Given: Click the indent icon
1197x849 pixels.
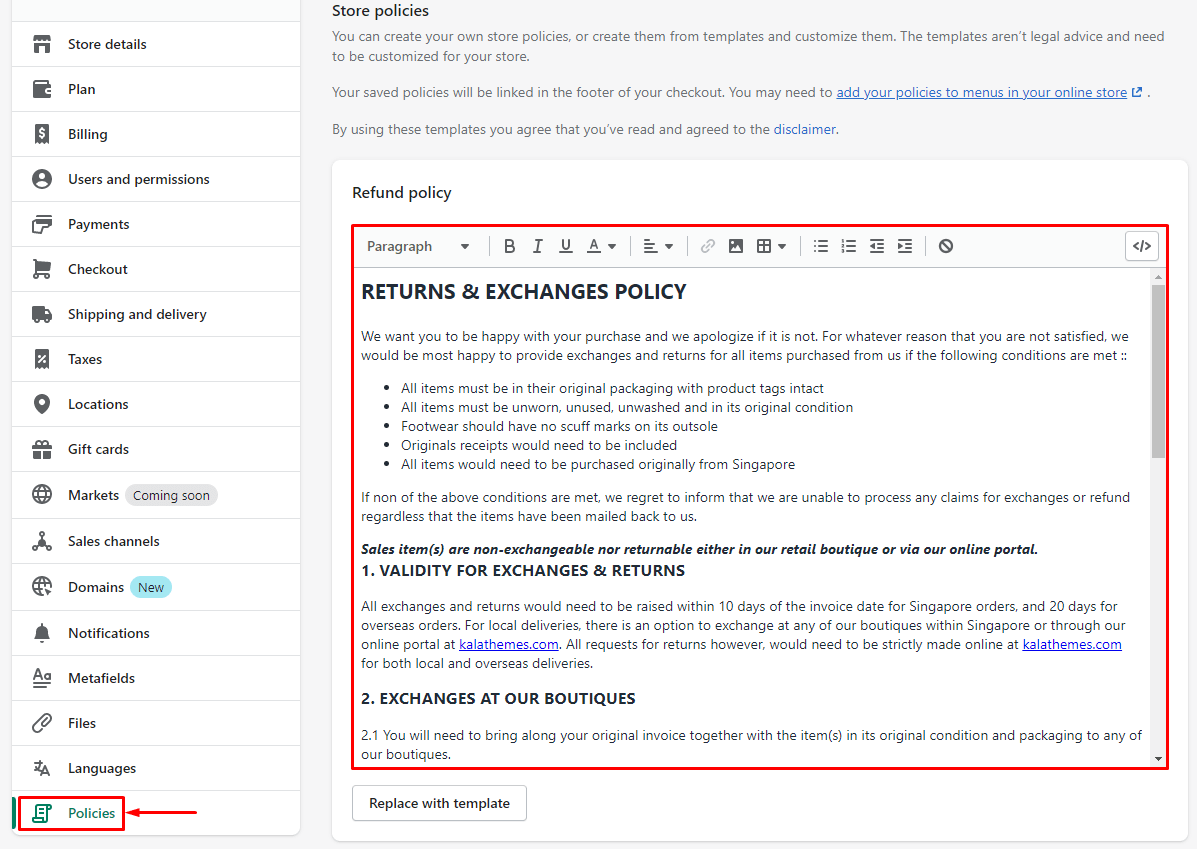Looking at the screenshot, I should click(905, 246).
